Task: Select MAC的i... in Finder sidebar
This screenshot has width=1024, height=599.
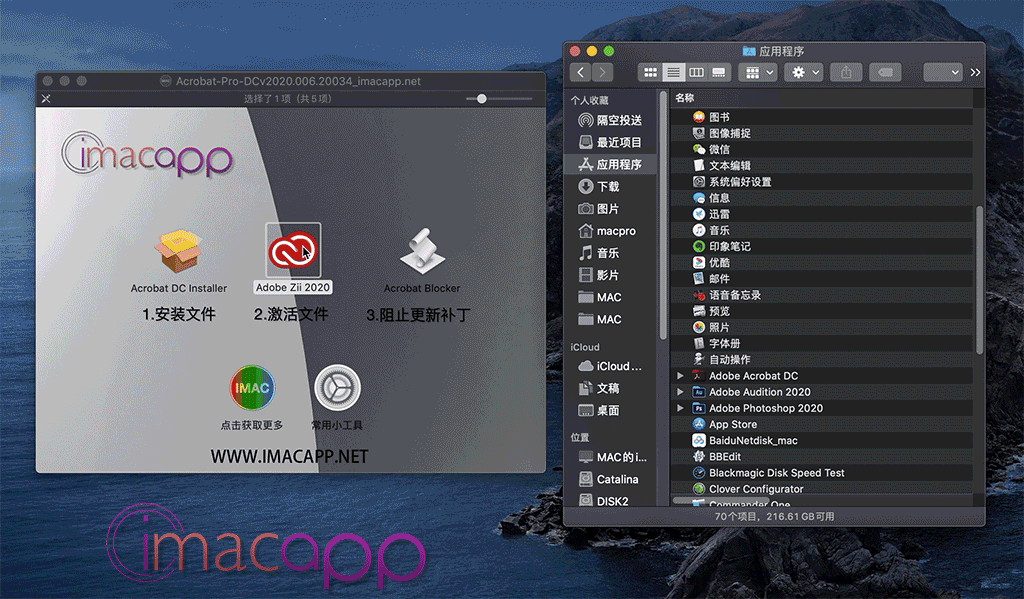Action: pyautogui.click(x=611, y=457)
